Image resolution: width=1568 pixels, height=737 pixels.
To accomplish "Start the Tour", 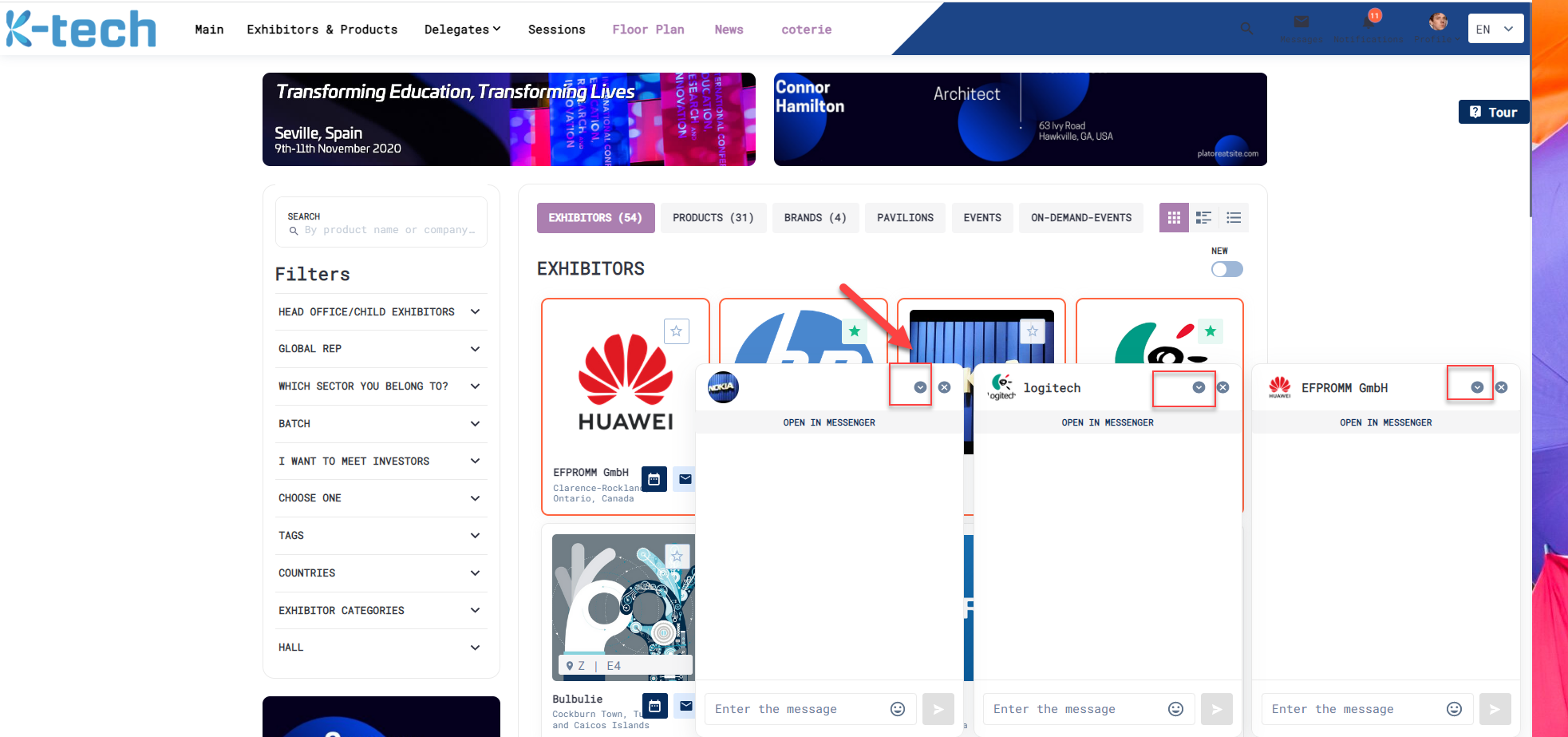I will pos(1494,113).
